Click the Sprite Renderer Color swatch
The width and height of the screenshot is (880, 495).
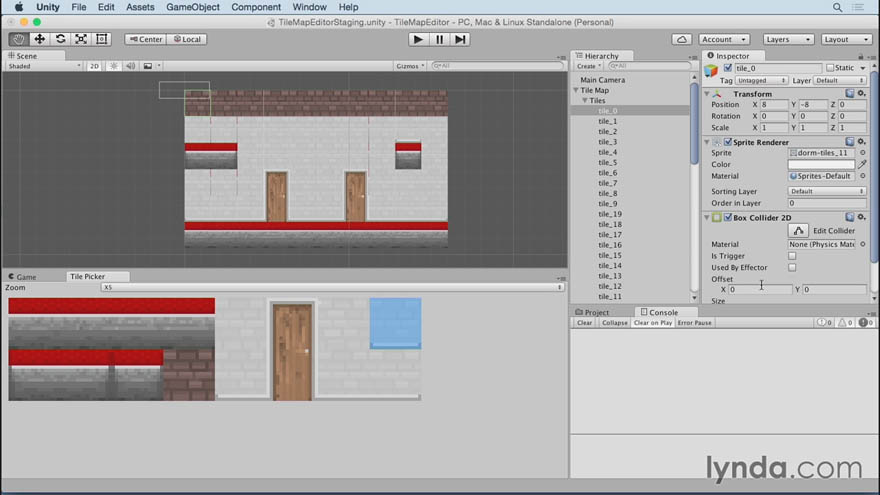click(x=821, y=164)
